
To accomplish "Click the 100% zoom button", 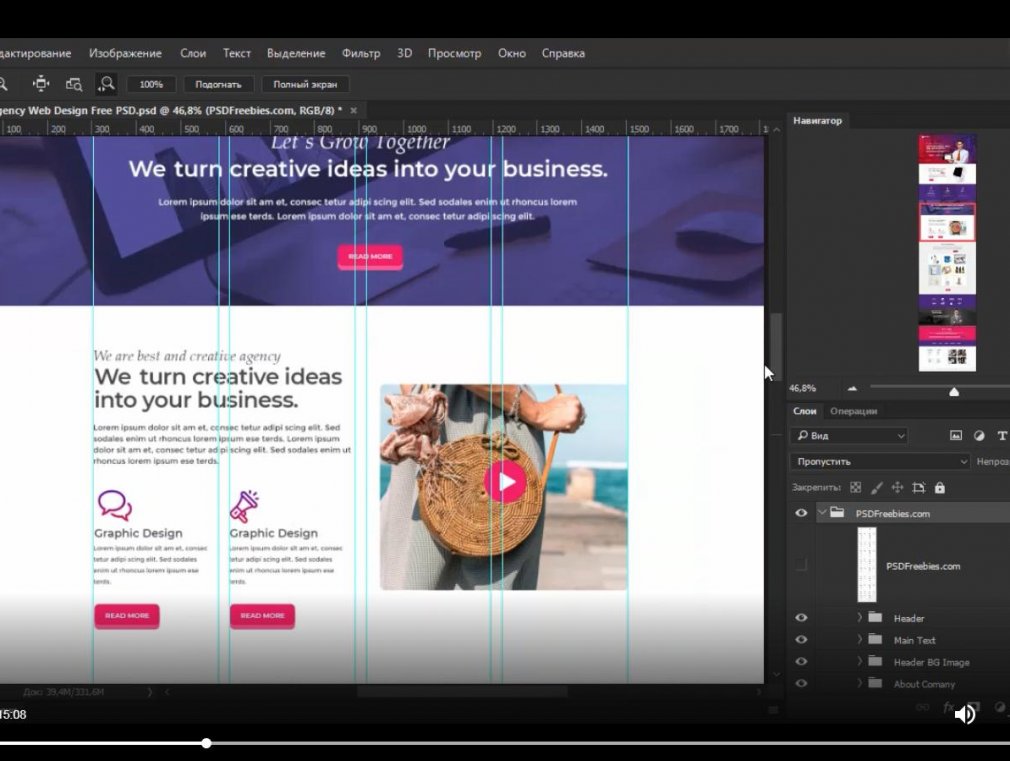I will click(151, 84).
